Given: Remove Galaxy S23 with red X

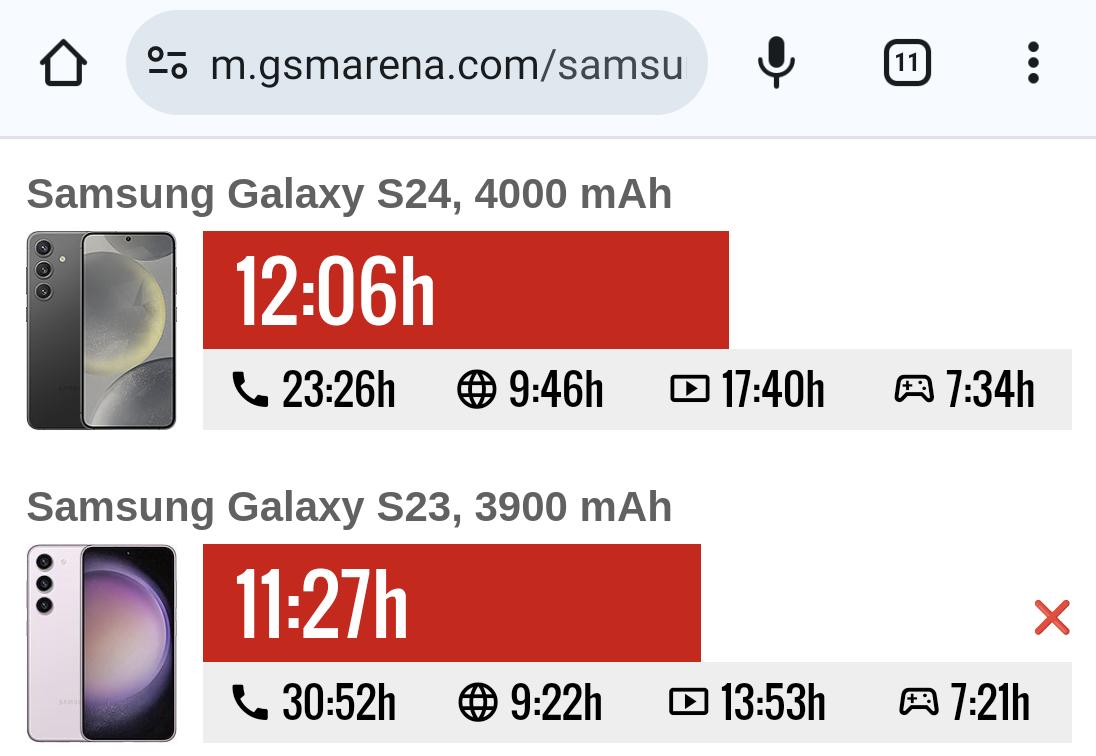Looking at the screenshot, I should click(x=1052, y=618).
